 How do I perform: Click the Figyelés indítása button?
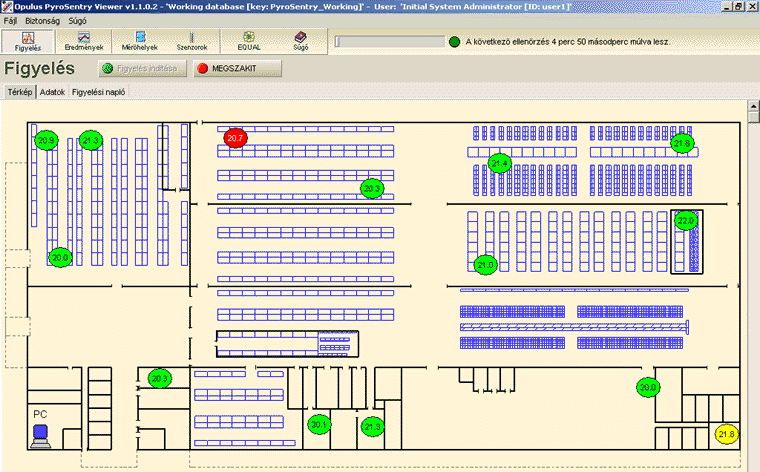point(140,69)
